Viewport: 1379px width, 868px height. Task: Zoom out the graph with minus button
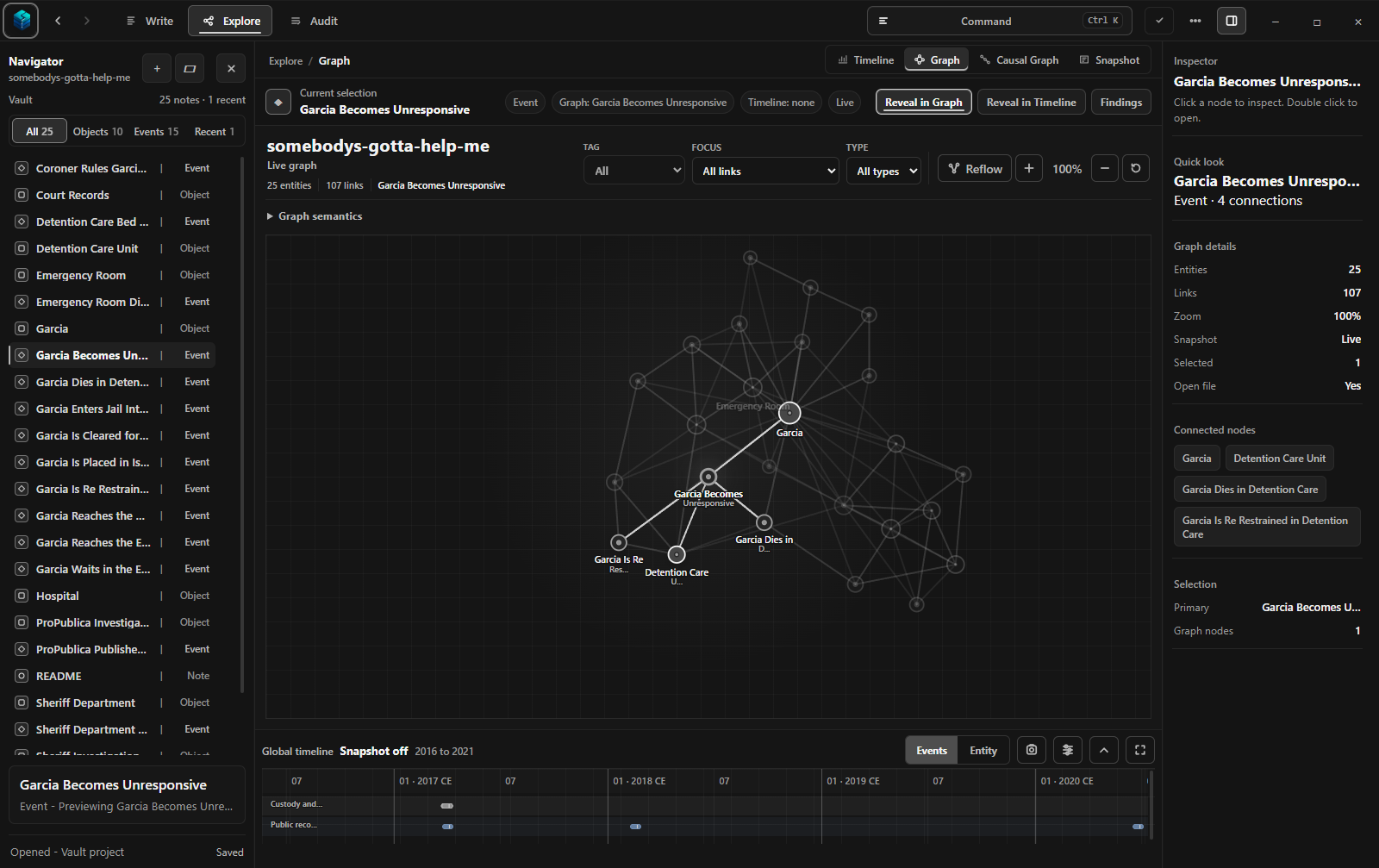1105,169
